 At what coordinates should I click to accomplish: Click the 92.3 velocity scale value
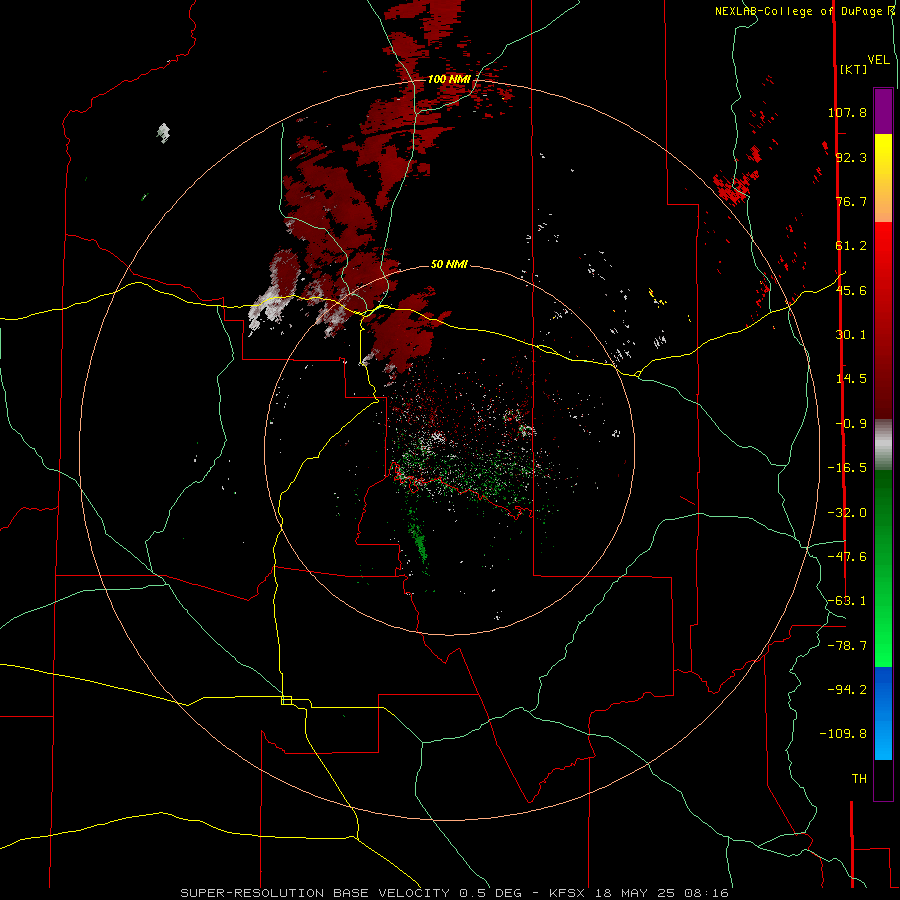pyautogui.click(x=851, y=157)
